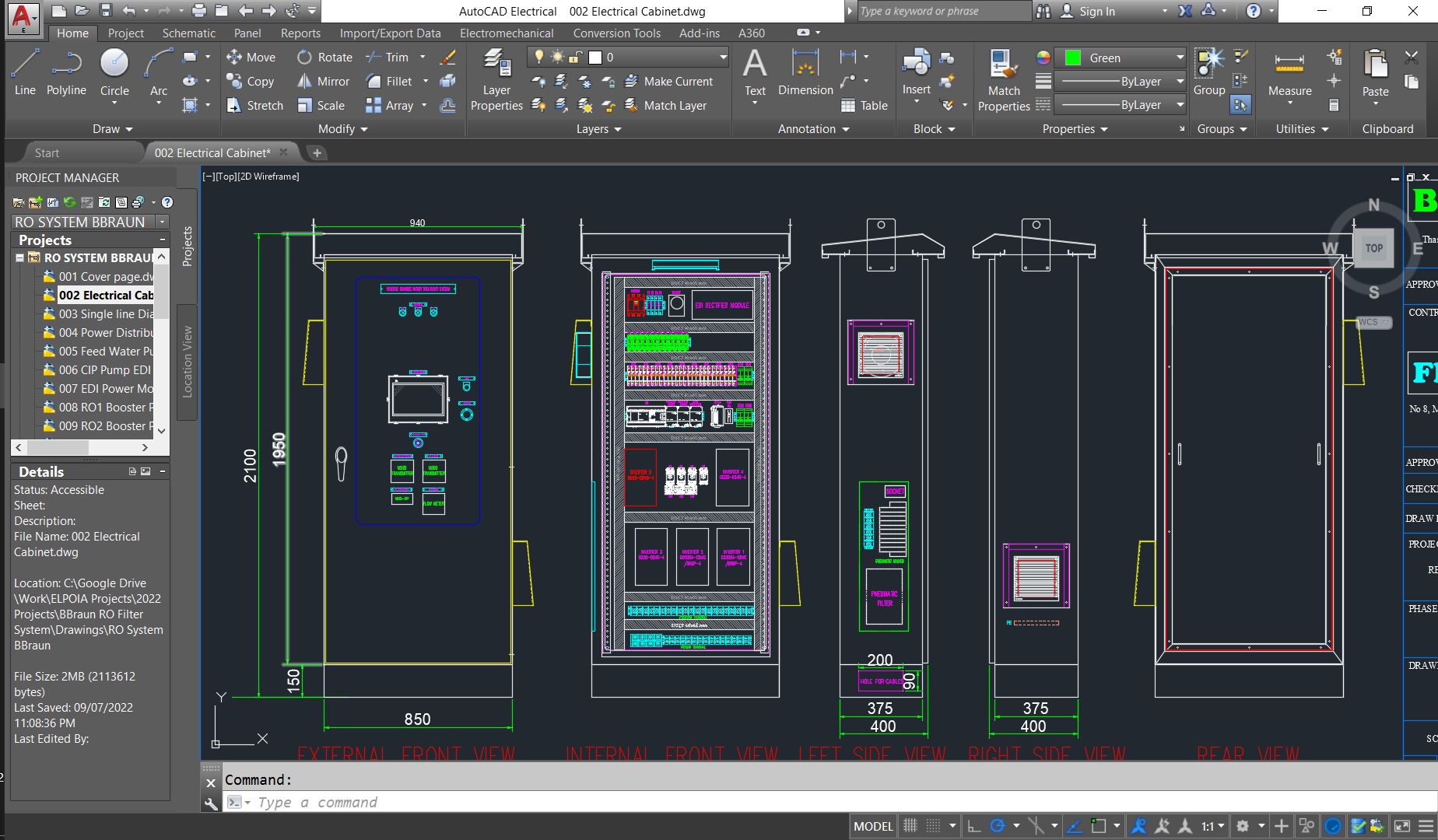Switch to the Schematic ribbon tab
The image size is (1438, 840).
click(x=188, y=33)
